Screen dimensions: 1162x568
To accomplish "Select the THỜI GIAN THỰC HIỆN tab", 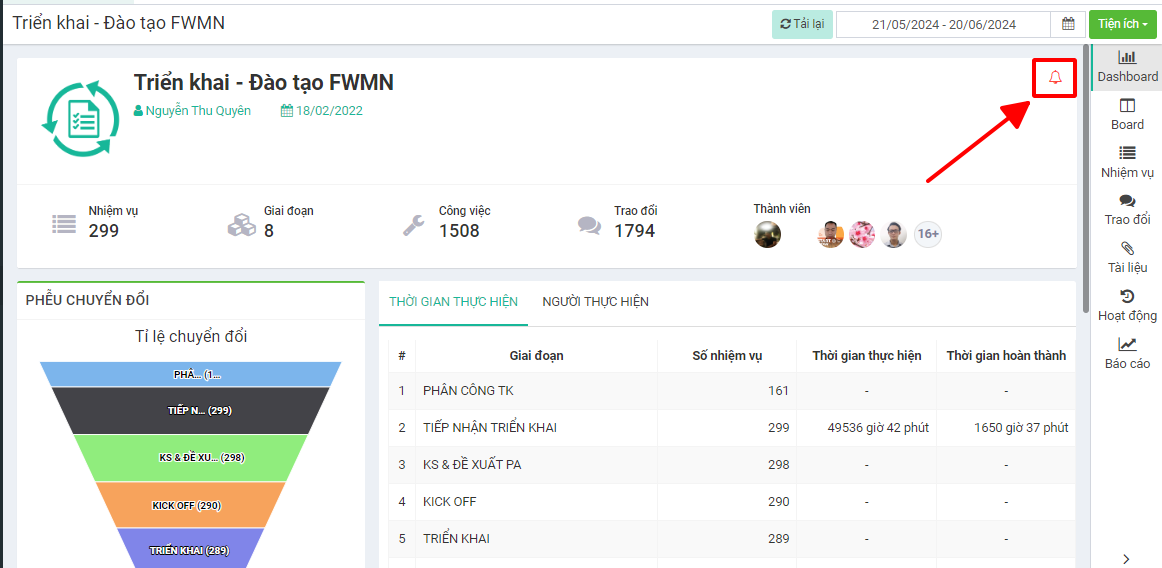I will tap(453, 302).
